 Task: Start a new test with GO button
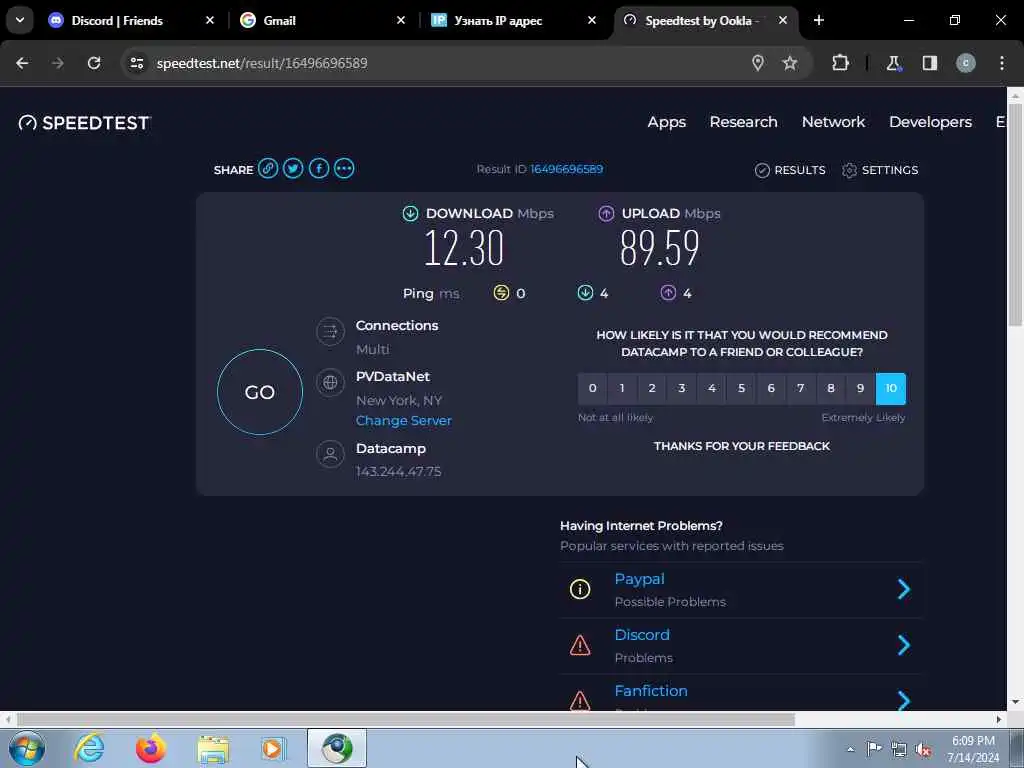pos(260,392)
